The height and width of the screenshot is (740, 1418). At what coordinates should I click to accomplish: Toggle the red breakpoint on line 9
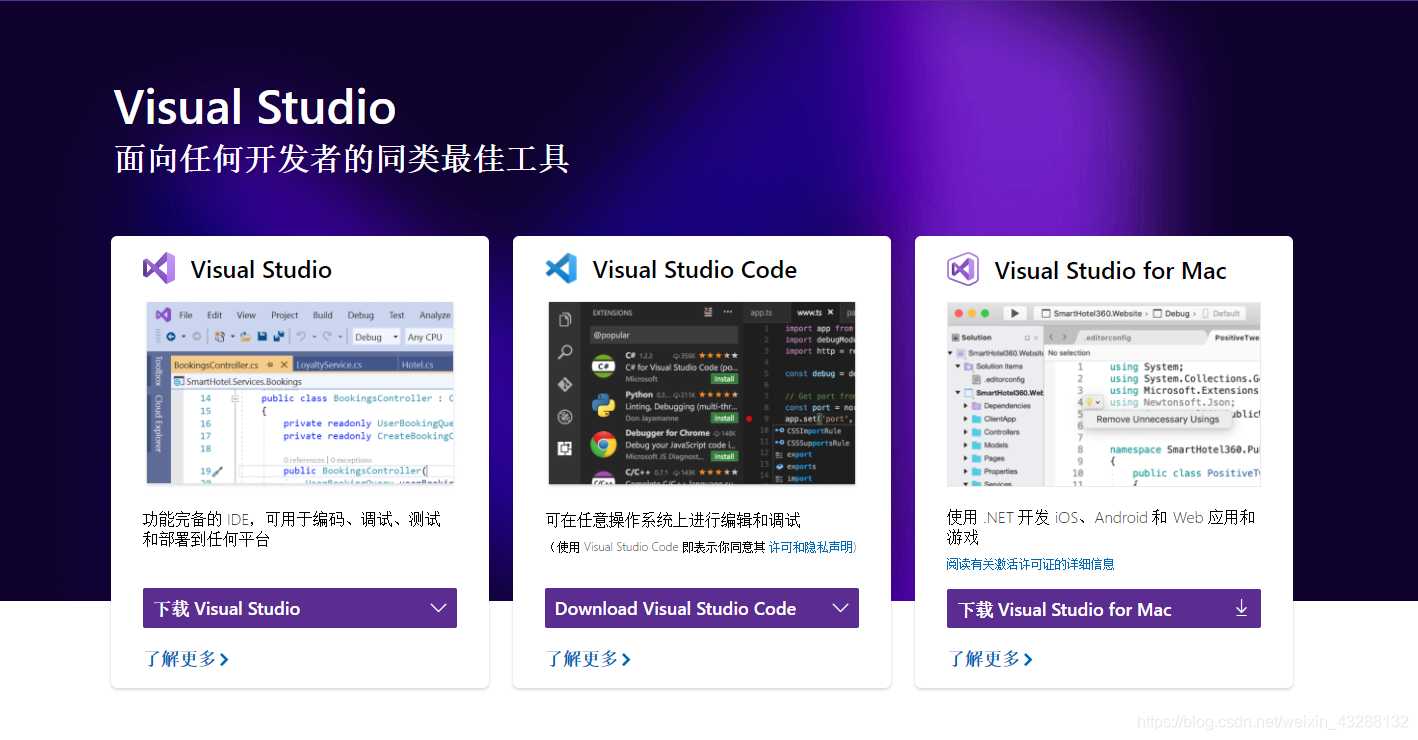[x=750, y=418]
